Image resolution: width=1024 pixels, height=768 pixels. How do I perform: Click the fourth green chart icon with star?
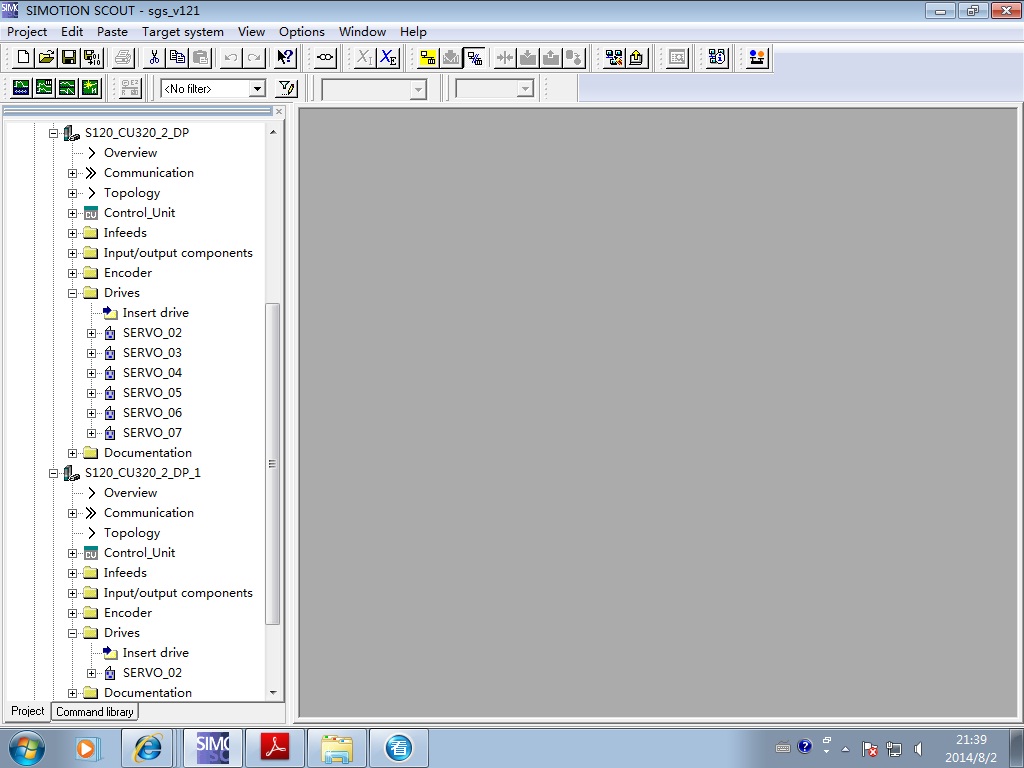click(89, 88)
